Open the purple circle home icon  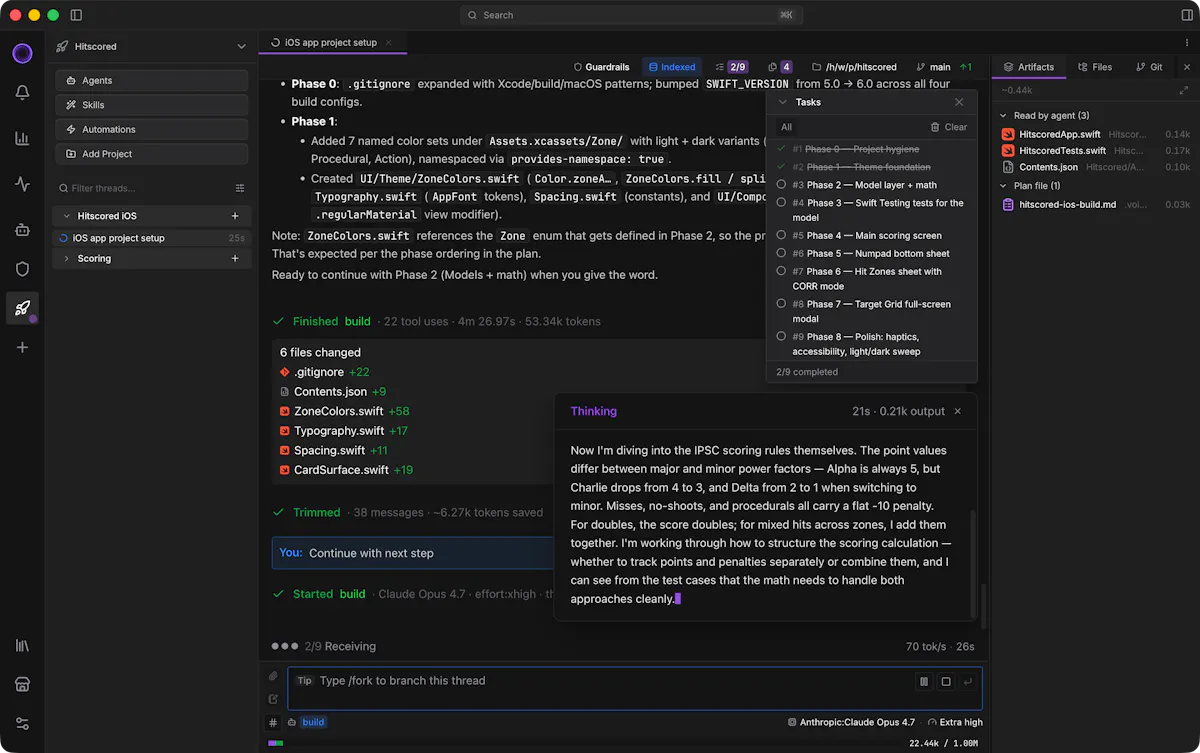tap(22, 54)
